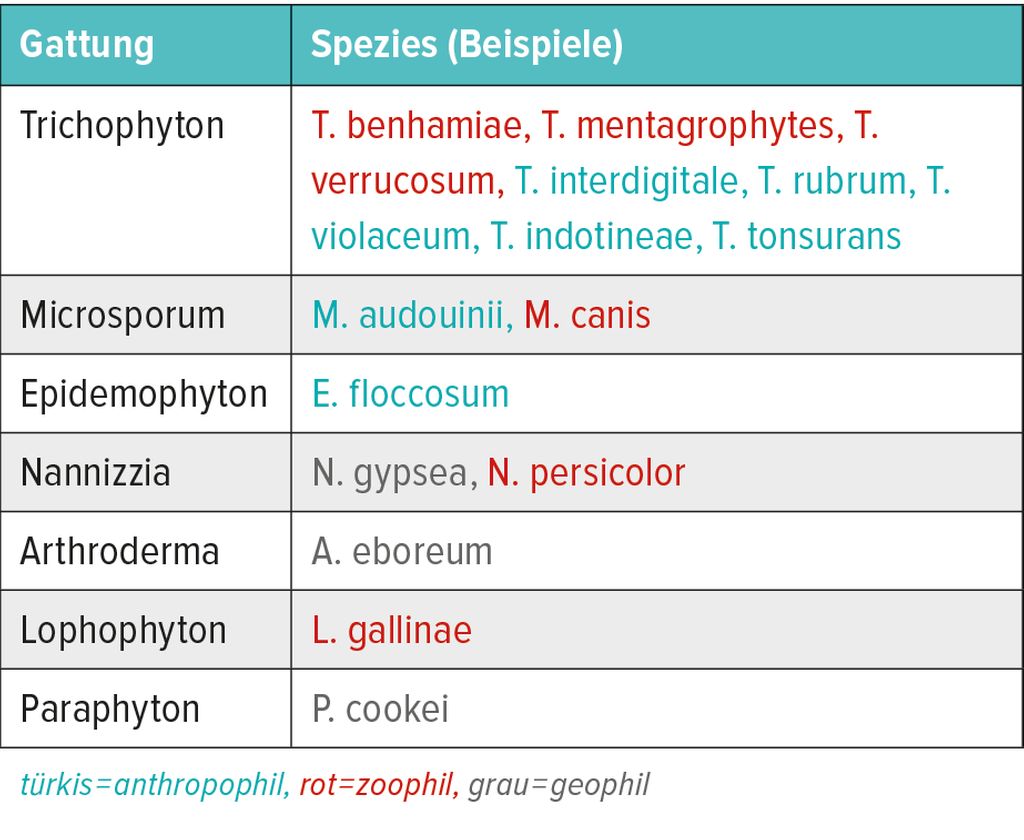Click the M. canis species entry

tap(588, 315)
